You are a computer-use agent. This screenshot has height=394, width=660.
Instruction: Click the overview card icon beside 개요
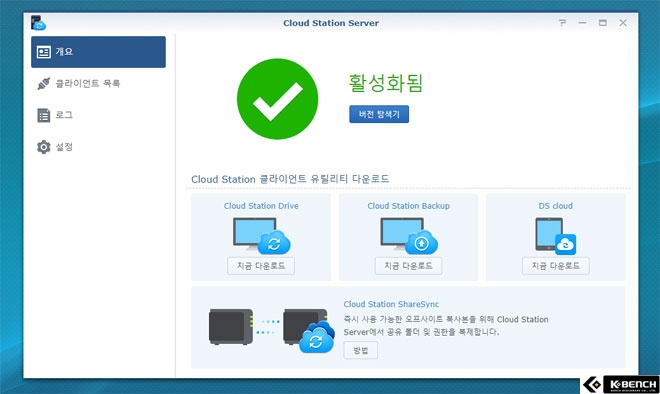[44, 52]
